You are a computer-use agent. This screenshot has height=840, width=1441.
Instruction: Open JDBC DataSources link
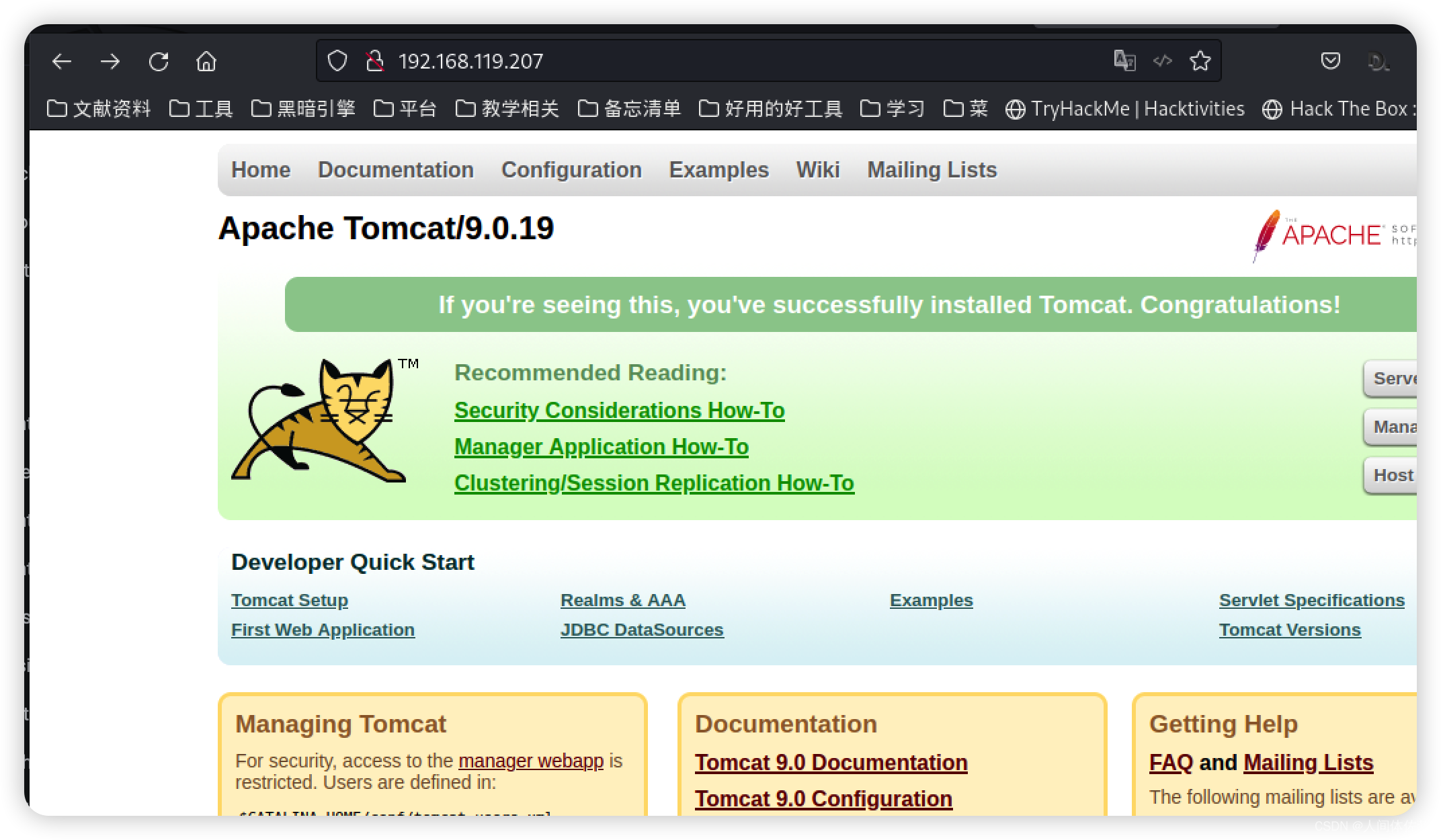coord(642,630)
